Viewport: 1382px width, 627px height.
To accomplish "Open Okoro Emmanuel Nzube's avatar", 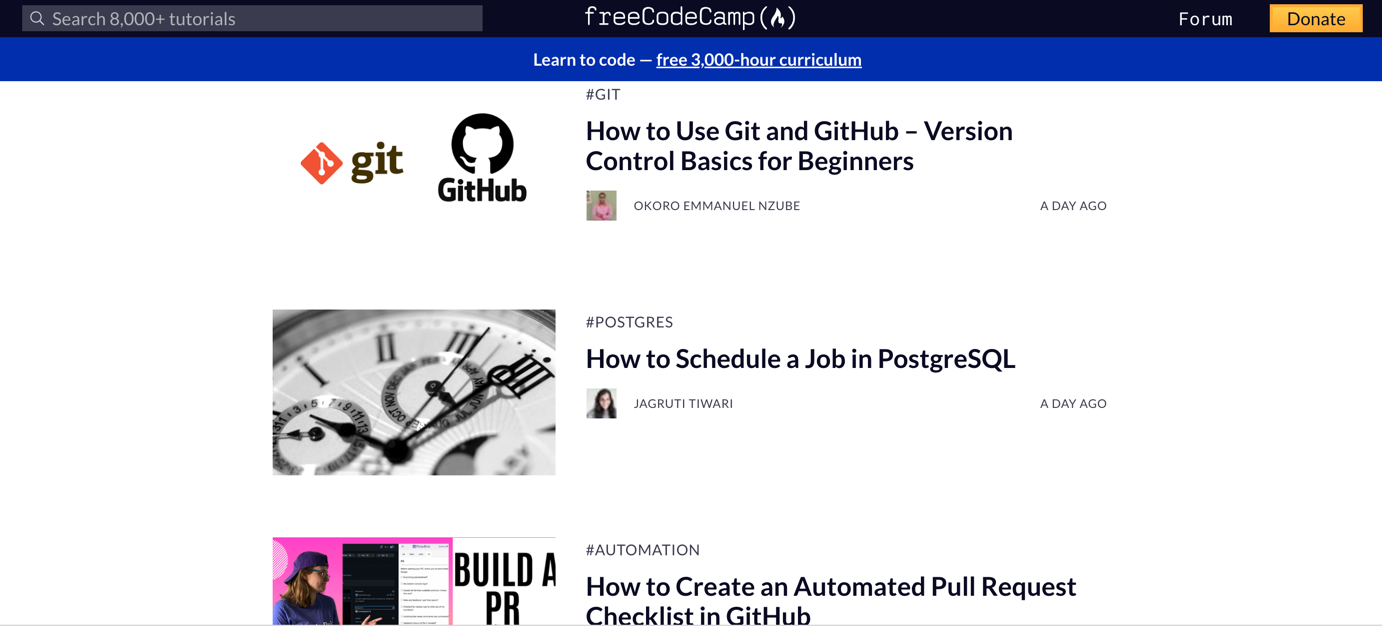I will coord(601,206).
